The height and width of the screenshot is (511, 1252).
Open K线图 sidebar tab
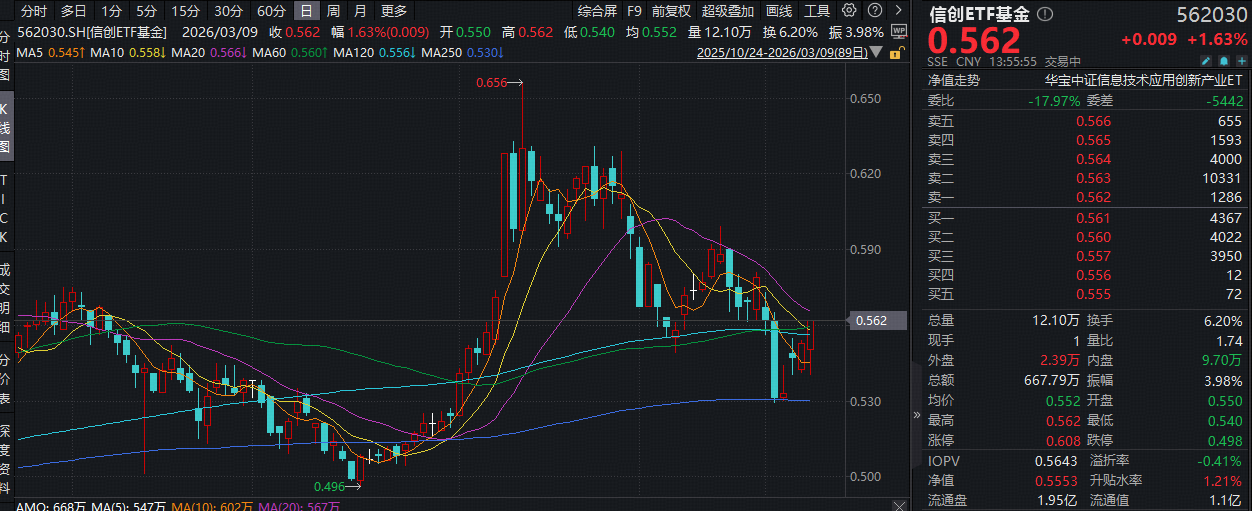point(5,127)
